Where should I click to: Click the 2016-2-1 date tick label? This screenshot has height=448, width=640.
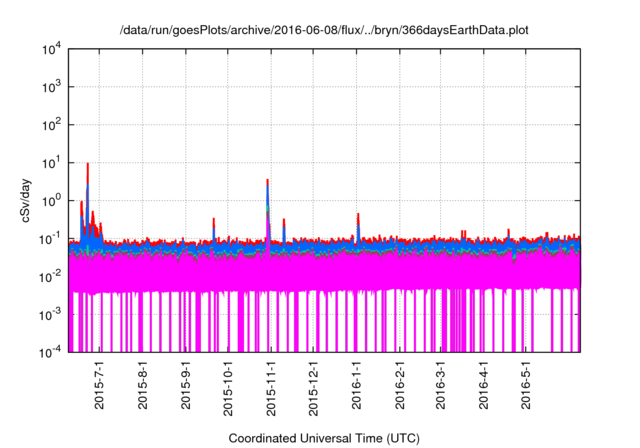point(399,385)
